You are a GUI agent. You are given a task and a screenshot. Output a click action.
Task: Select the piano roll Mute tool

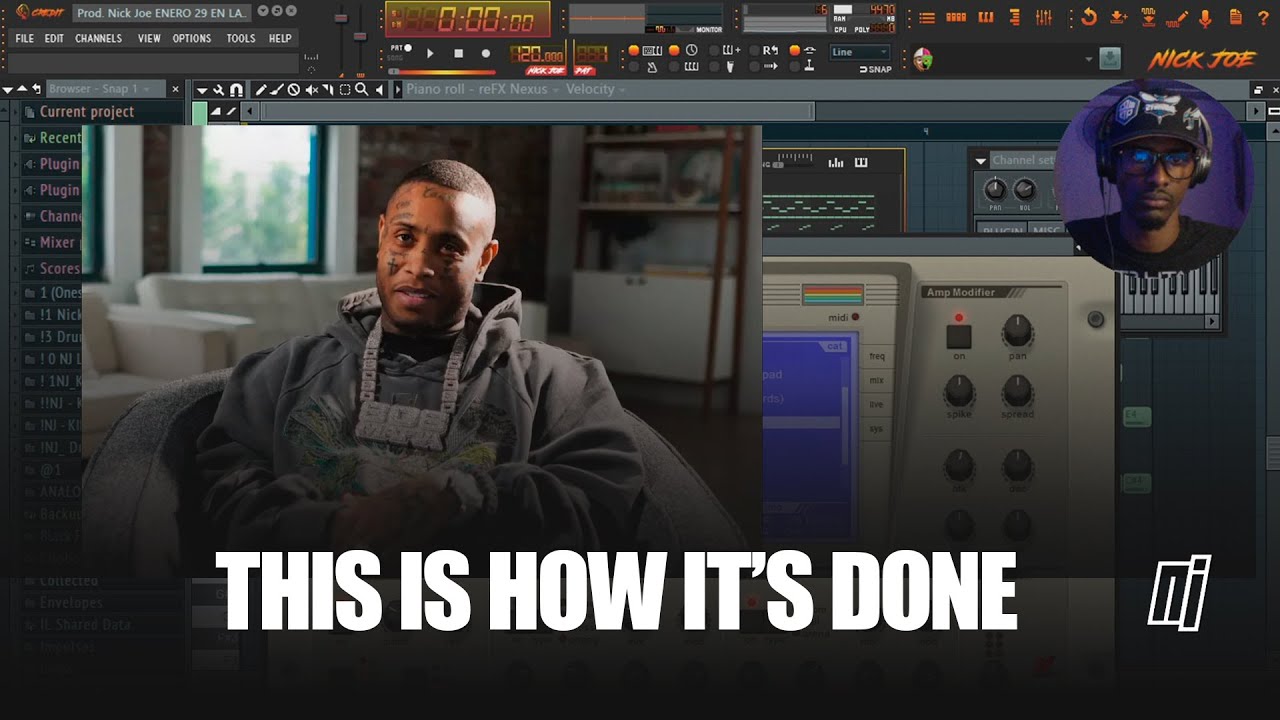pyautogui.click(x=312, y=89)
